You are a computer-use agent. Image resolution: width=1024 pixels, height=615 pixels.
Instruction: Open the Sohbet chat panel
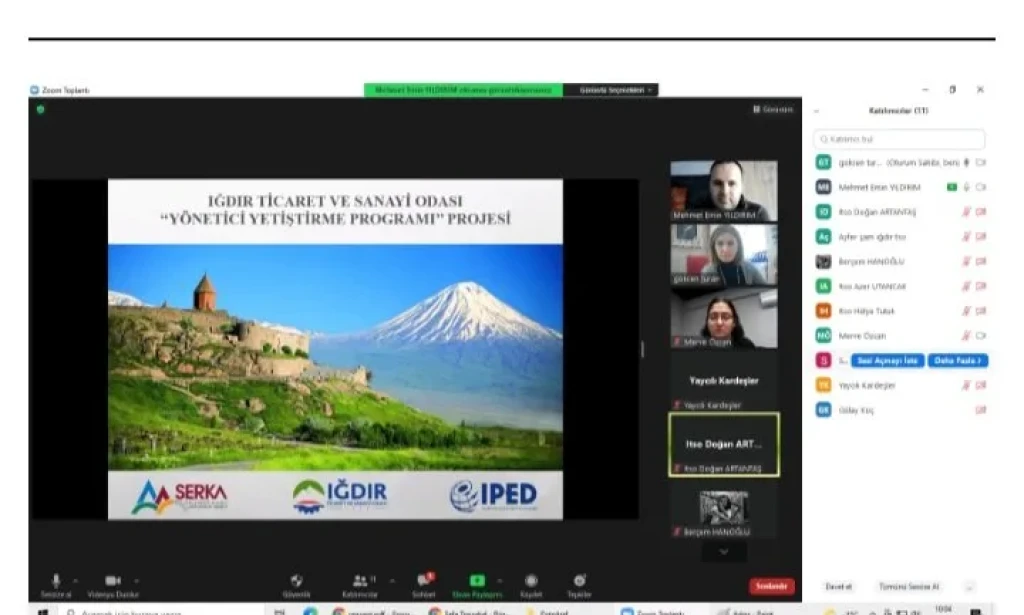coord(424,585)
